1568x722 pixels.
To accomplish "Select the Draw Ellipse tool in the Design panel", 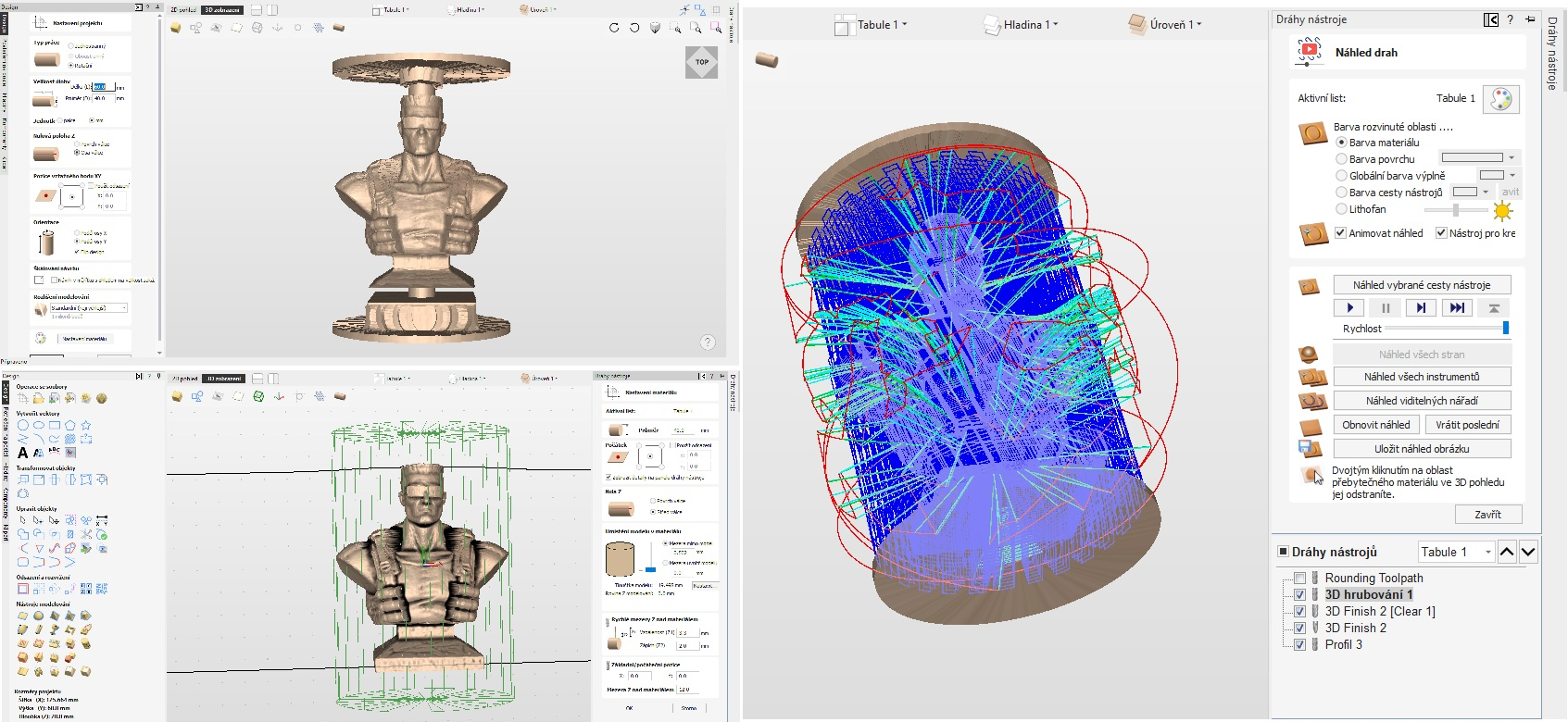I will pyautogui.click(x=39, y=426).
